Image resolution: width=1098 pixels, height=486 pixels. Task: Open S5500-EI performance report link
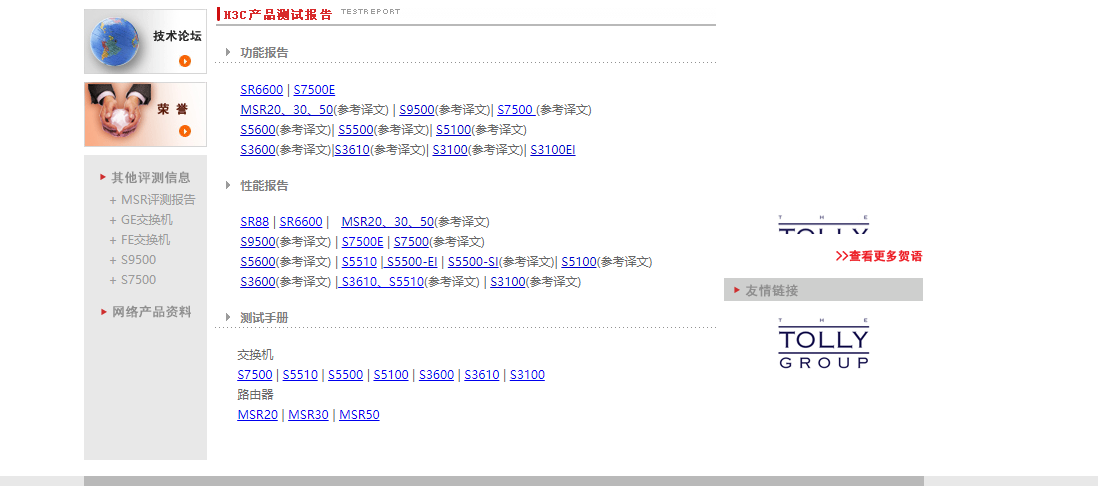click(410, 262)
